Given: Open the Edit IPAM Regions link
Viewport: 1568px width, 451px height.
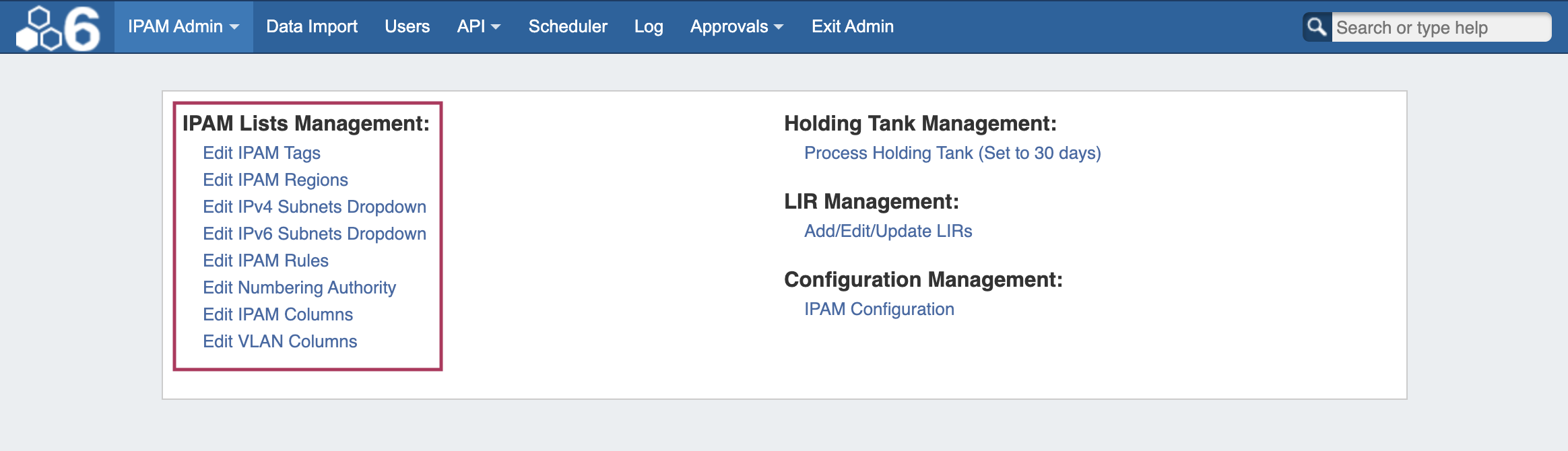Looking at the screenshot, I should click(275, 180).
